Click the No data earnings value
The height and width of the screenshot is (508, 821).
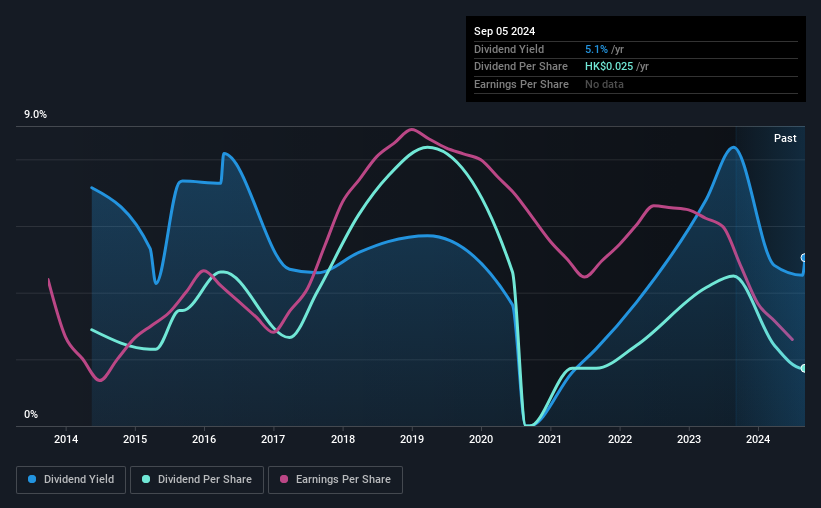coord(604,84)
